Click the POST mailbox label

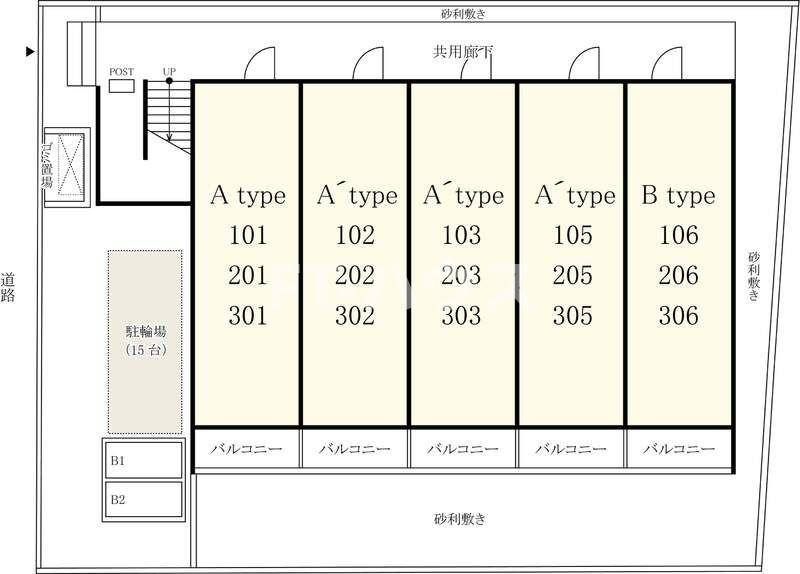[x=121, y=72]
